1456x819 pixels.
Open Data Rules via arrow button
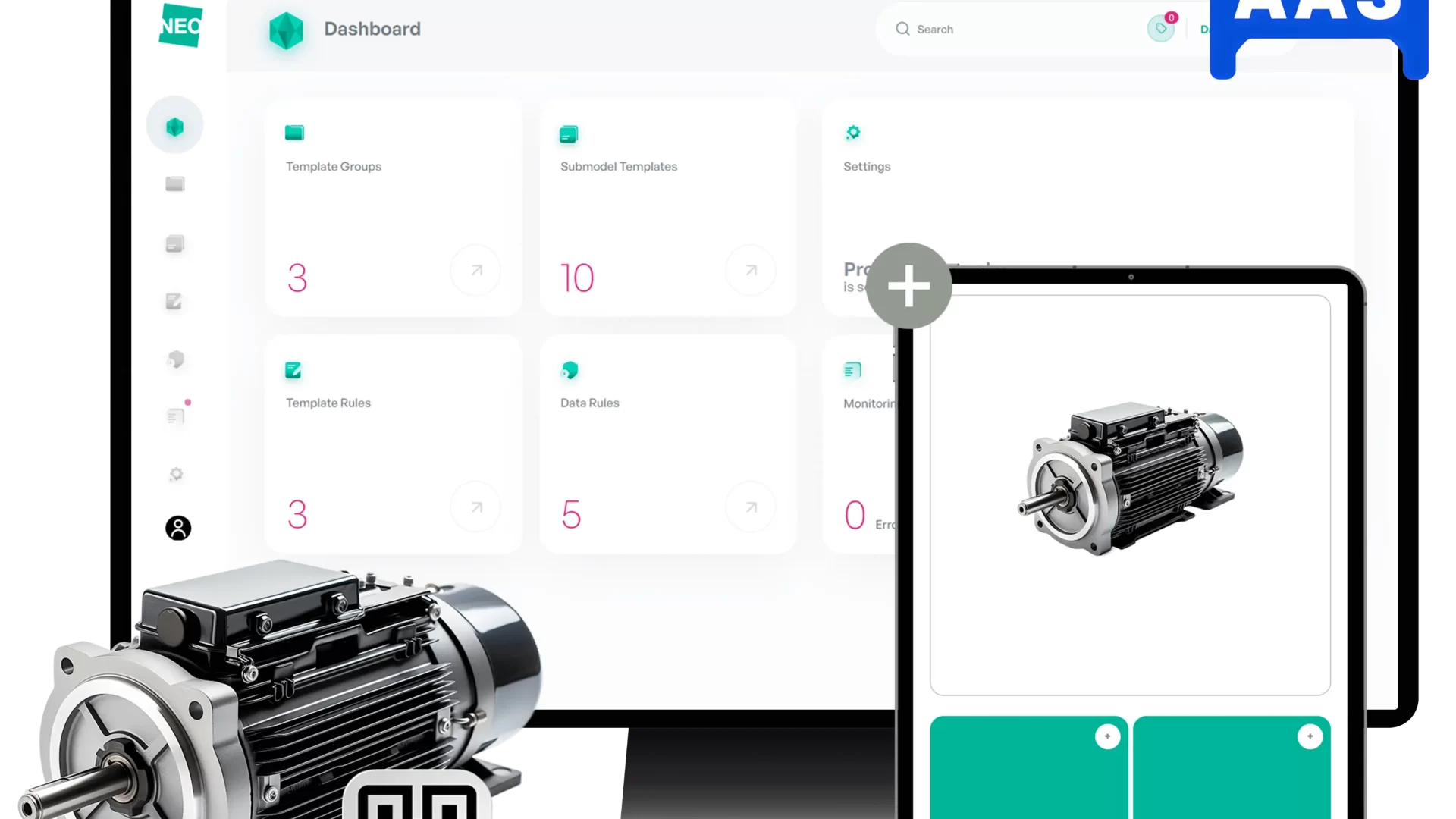tap(751, 507)
